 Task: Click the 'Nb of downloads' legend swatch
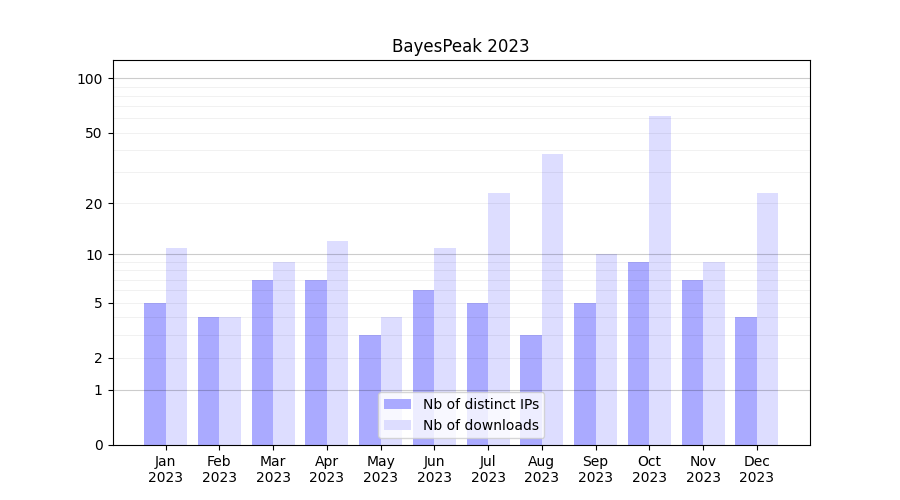pyautogui.click(x=397, y=425)
